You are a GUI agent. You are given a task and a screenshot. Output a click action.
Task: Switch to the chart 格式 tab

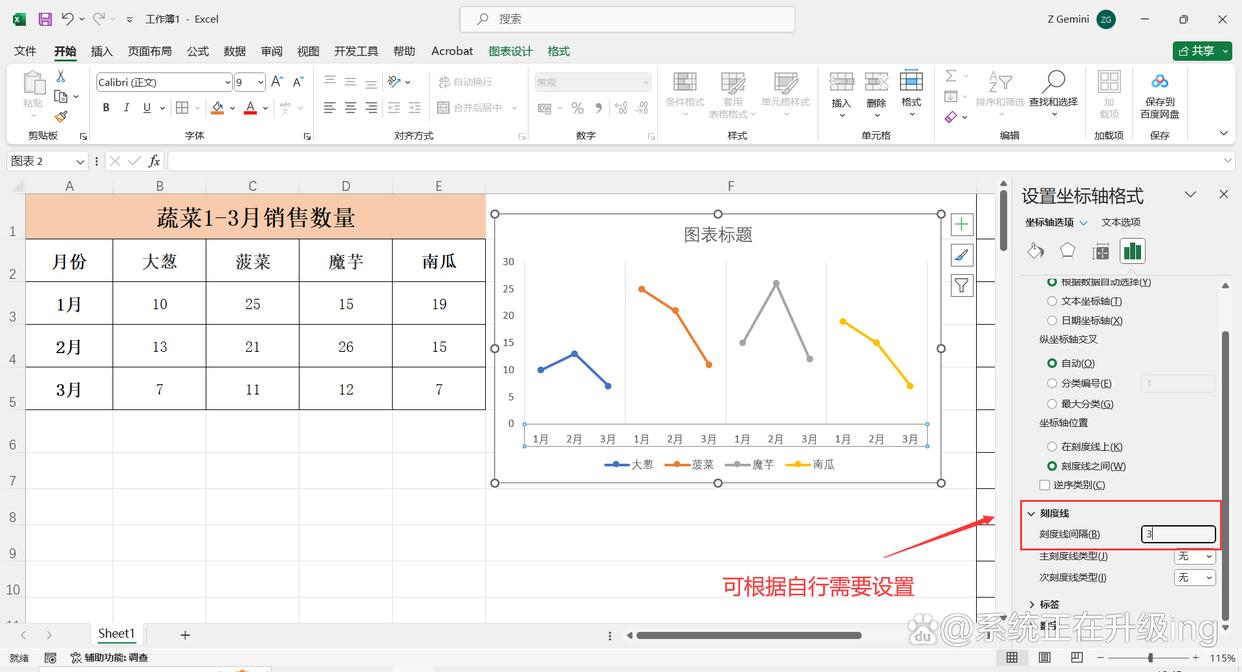coord(559,51)
